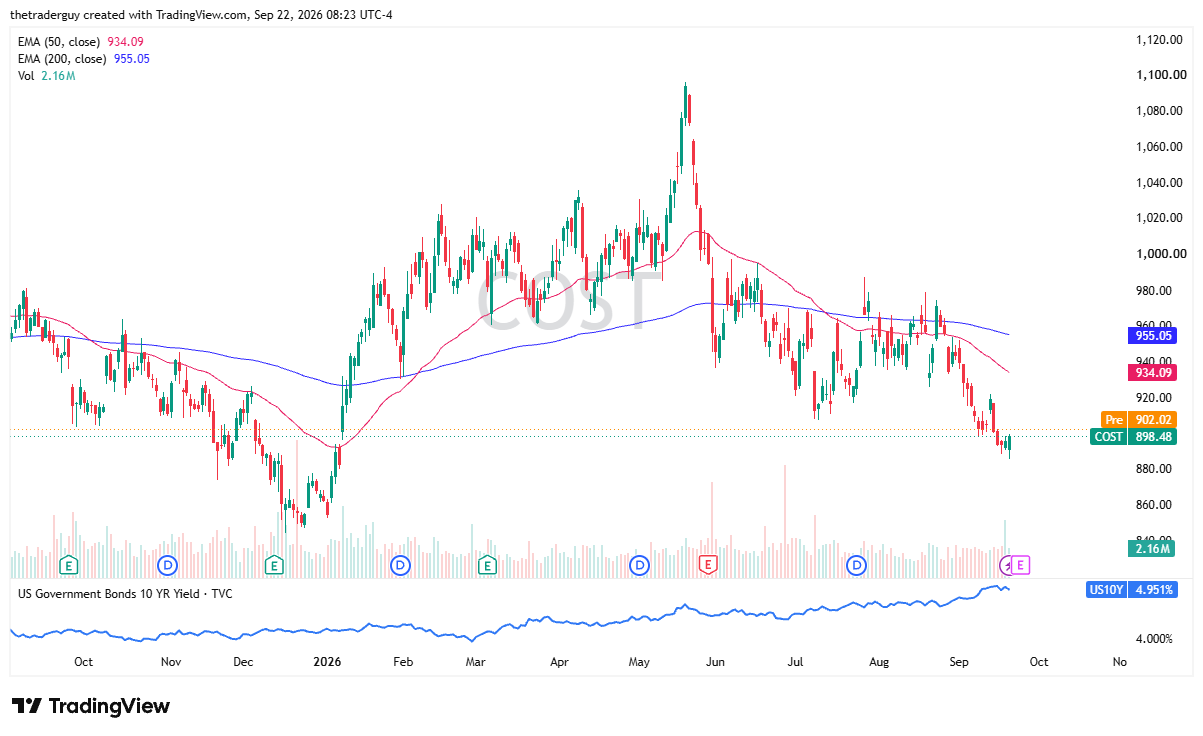Image resolution: width=1203 pixels, height=736 pixels.
Task: Click the 880.00 price axis label
Action: tap(1153, 469)
